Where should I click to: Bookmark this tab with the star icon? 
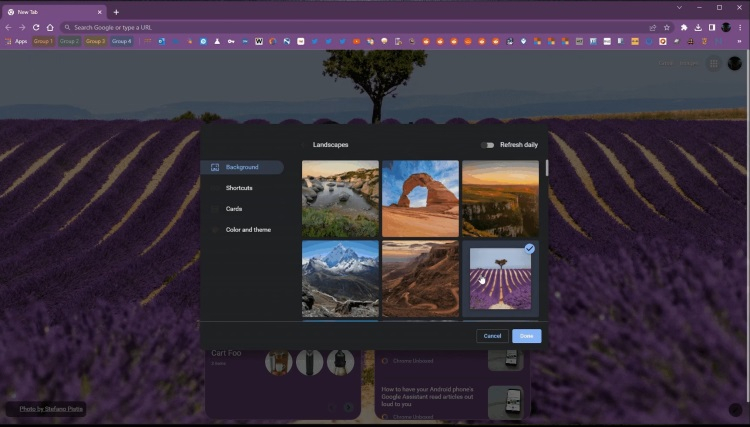tap(667, 27)
